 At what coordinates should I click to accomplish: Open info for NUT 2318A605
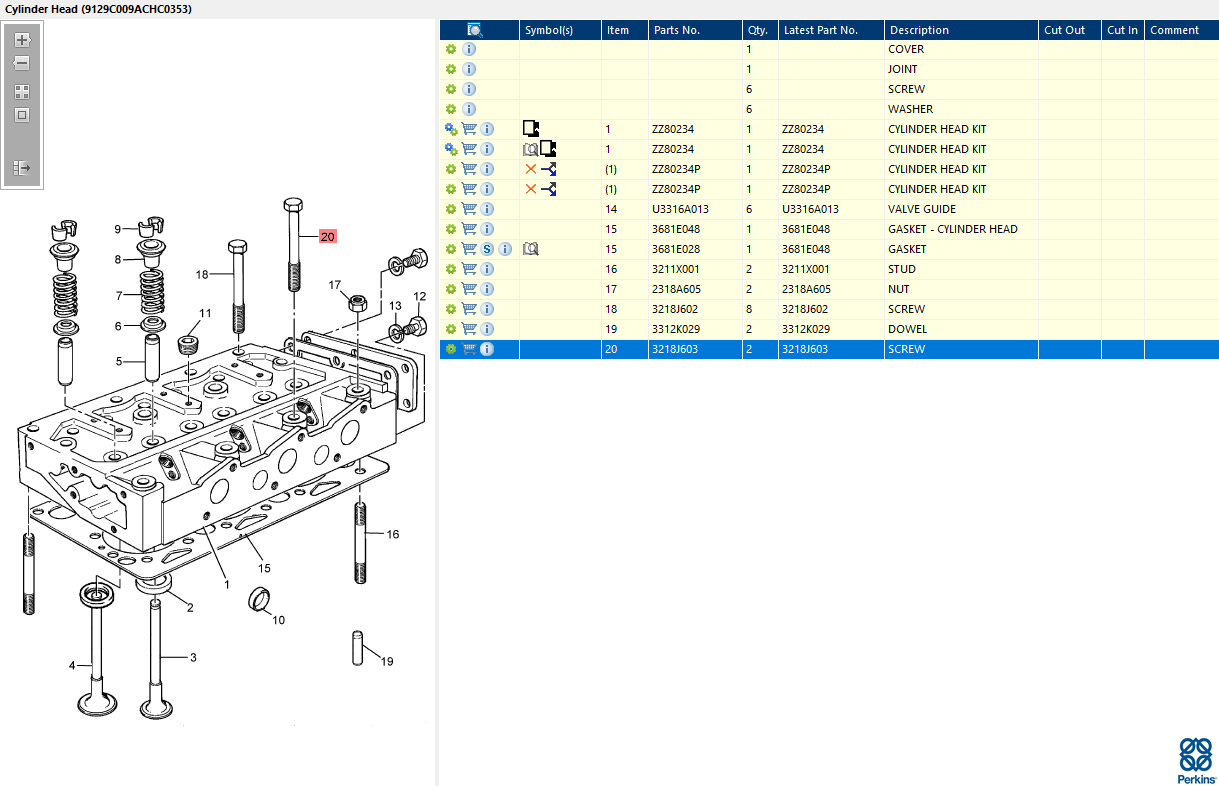487,289
